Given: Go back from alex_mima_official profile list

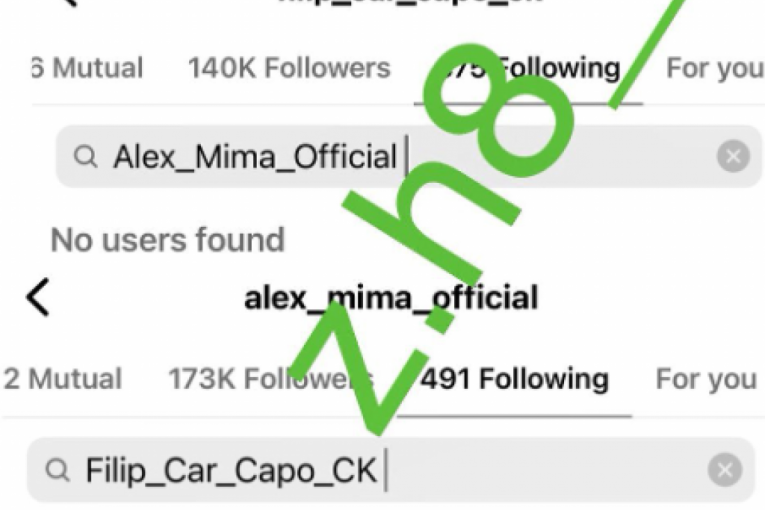Looking at the screenshot, I should [37, 297].
